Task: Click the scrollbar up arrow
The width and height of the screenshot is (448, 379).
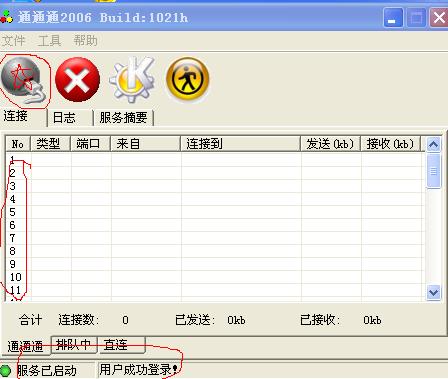Action: click(433, 145)
